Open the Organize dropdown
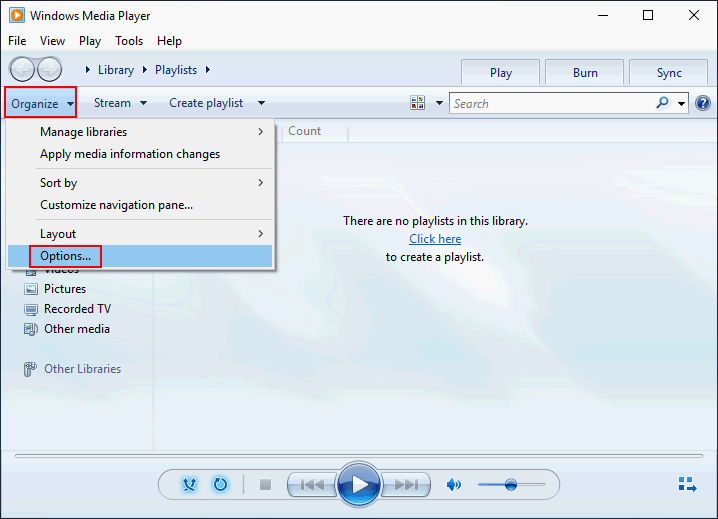This screenshot has width=718, height=519. pyautogui.click(x=41, y=104)
